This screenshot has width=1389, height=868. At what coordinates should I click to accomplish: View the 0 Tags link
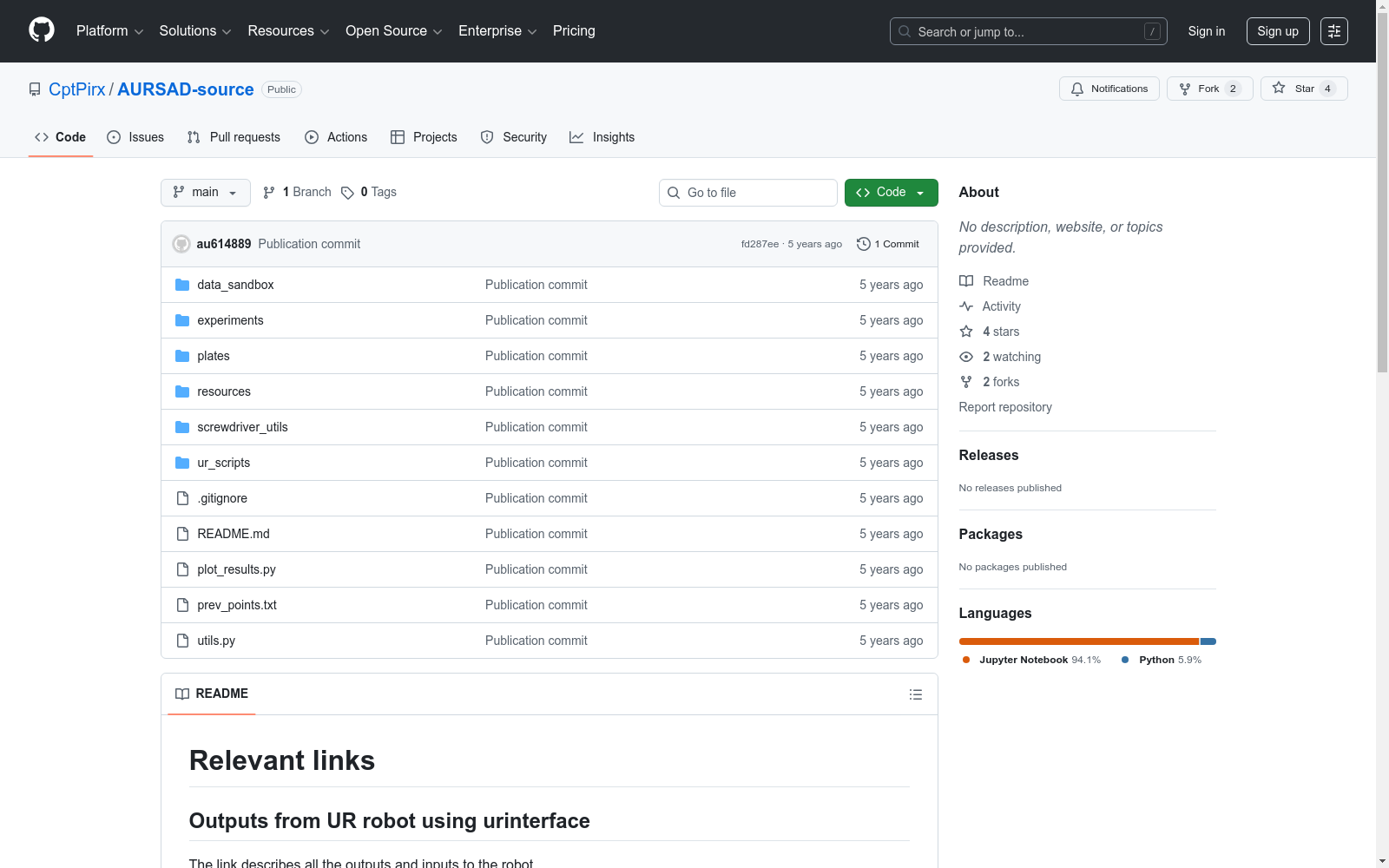coord(369,193)
